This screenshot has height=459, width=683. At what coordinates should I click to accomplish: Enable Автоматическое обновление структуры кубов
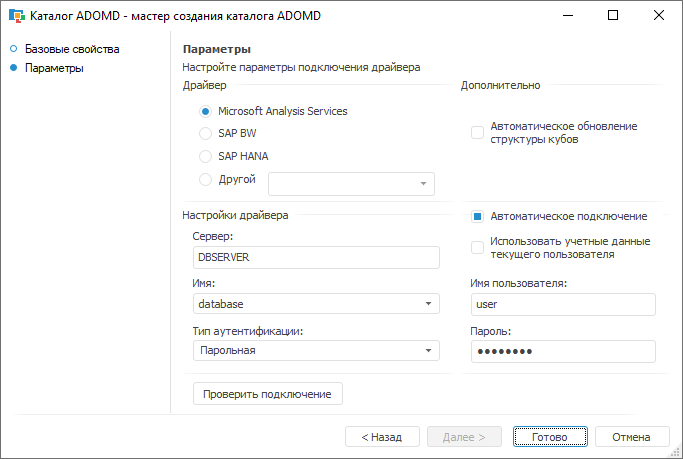477,133
